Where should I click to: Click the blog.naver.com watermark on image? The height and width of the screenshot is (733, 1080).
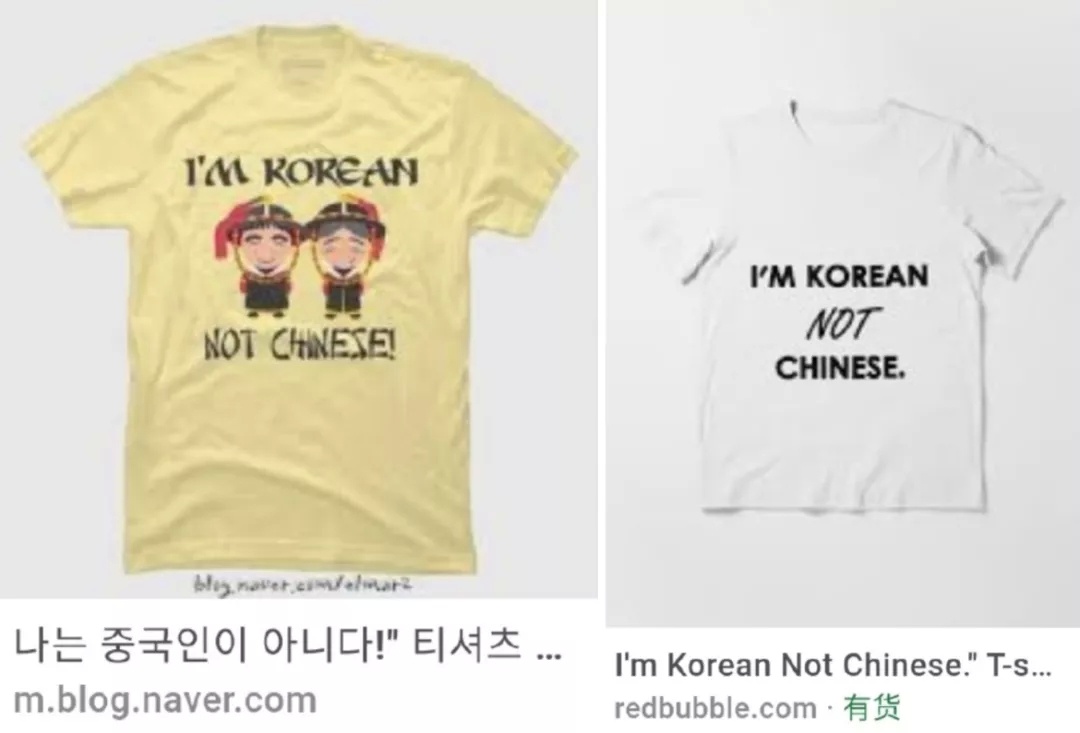302,586
